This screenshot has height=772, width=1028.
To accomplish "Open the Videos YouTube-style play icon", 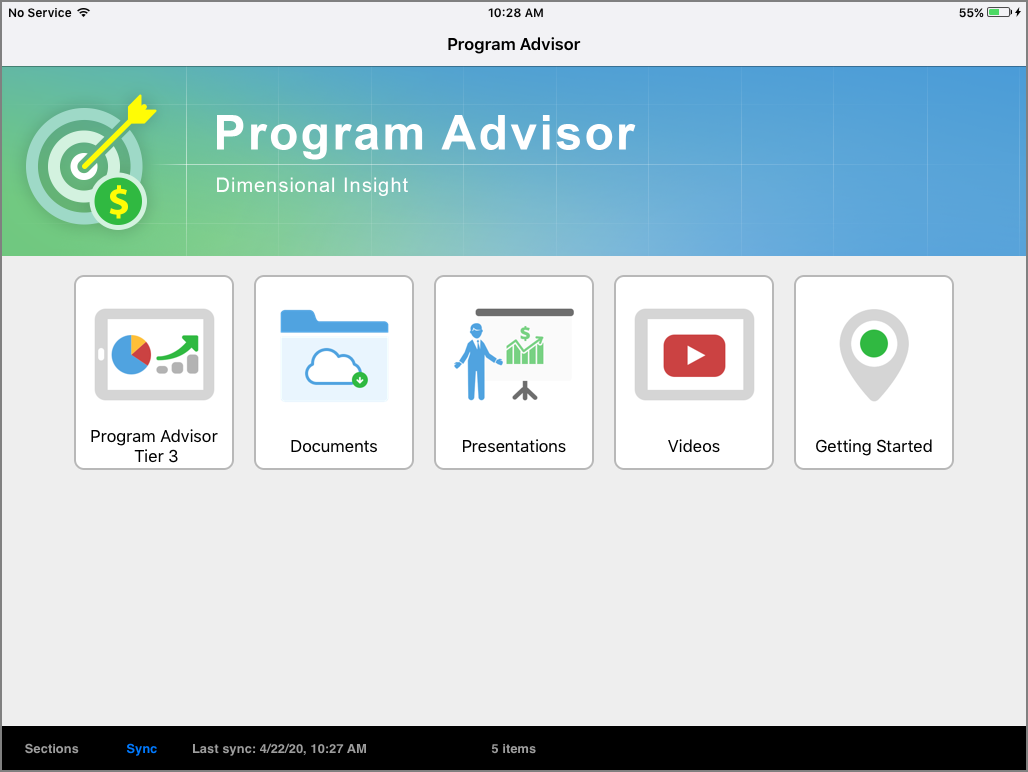I will pyautogui.click(x=693, y=353).
